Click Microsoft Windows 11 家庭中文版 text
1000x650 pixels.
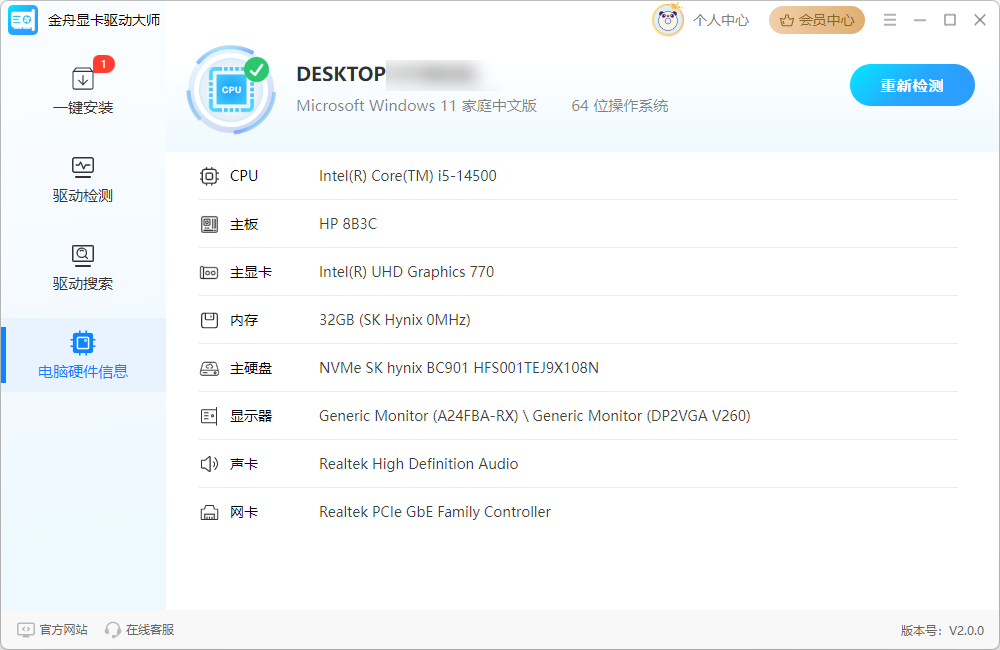click(416, 105)
